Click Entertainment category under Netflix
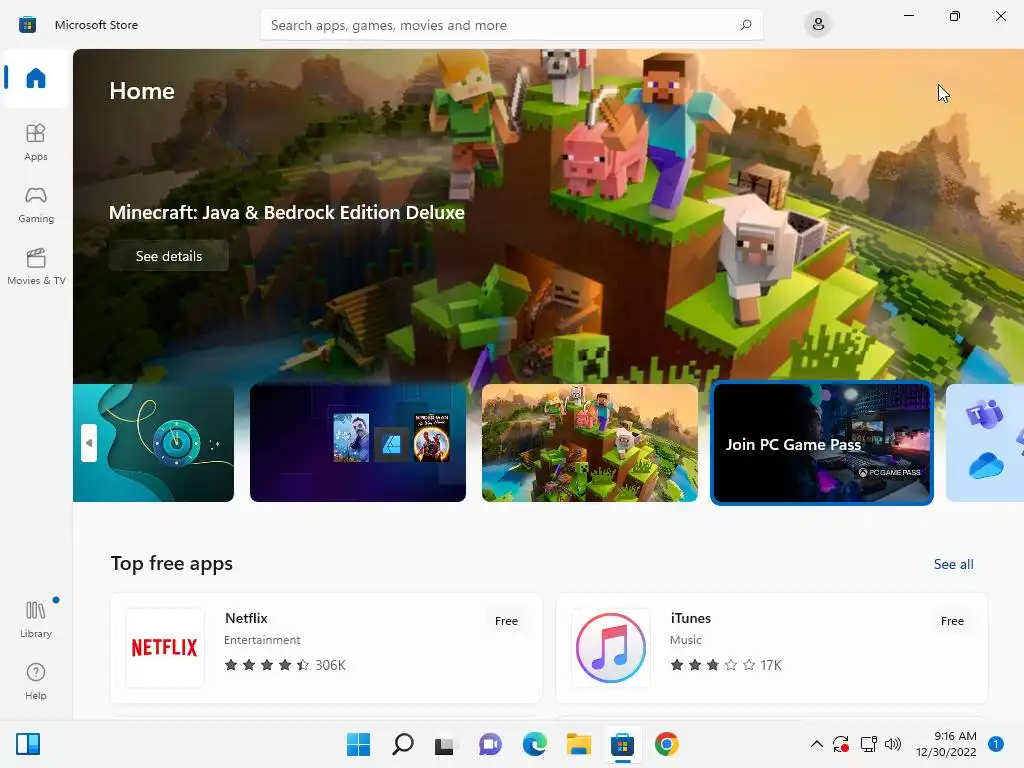This screenshot has width=1024, height=768. [262, 640]
